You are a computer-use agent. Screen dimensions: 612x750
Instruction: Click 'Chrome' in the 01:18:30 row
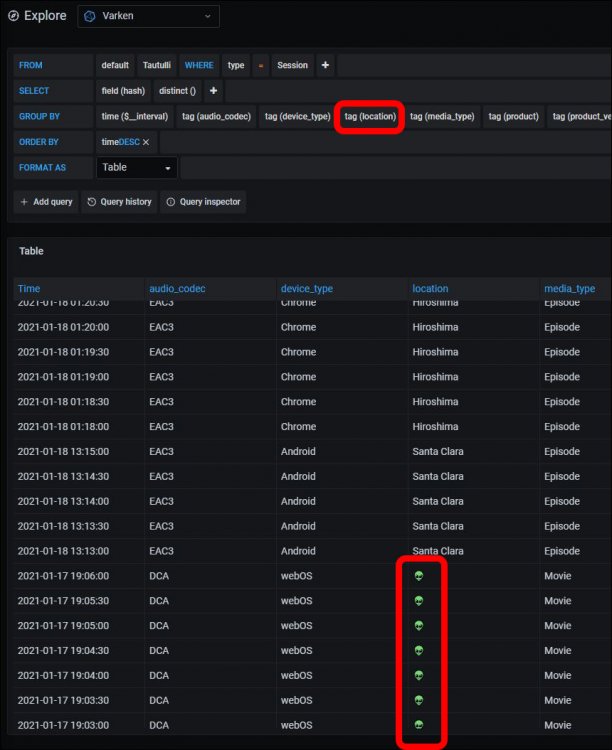298,402
